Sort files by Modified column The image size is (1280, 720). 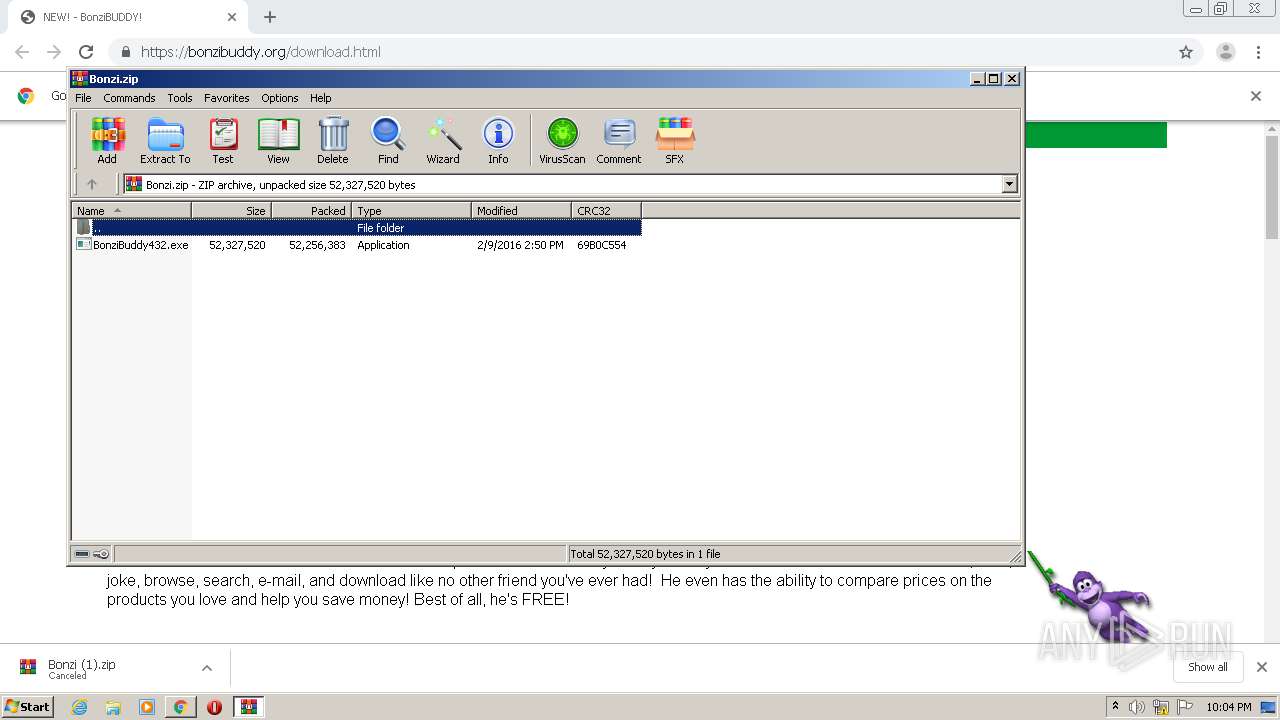click(x=521, y=210)
